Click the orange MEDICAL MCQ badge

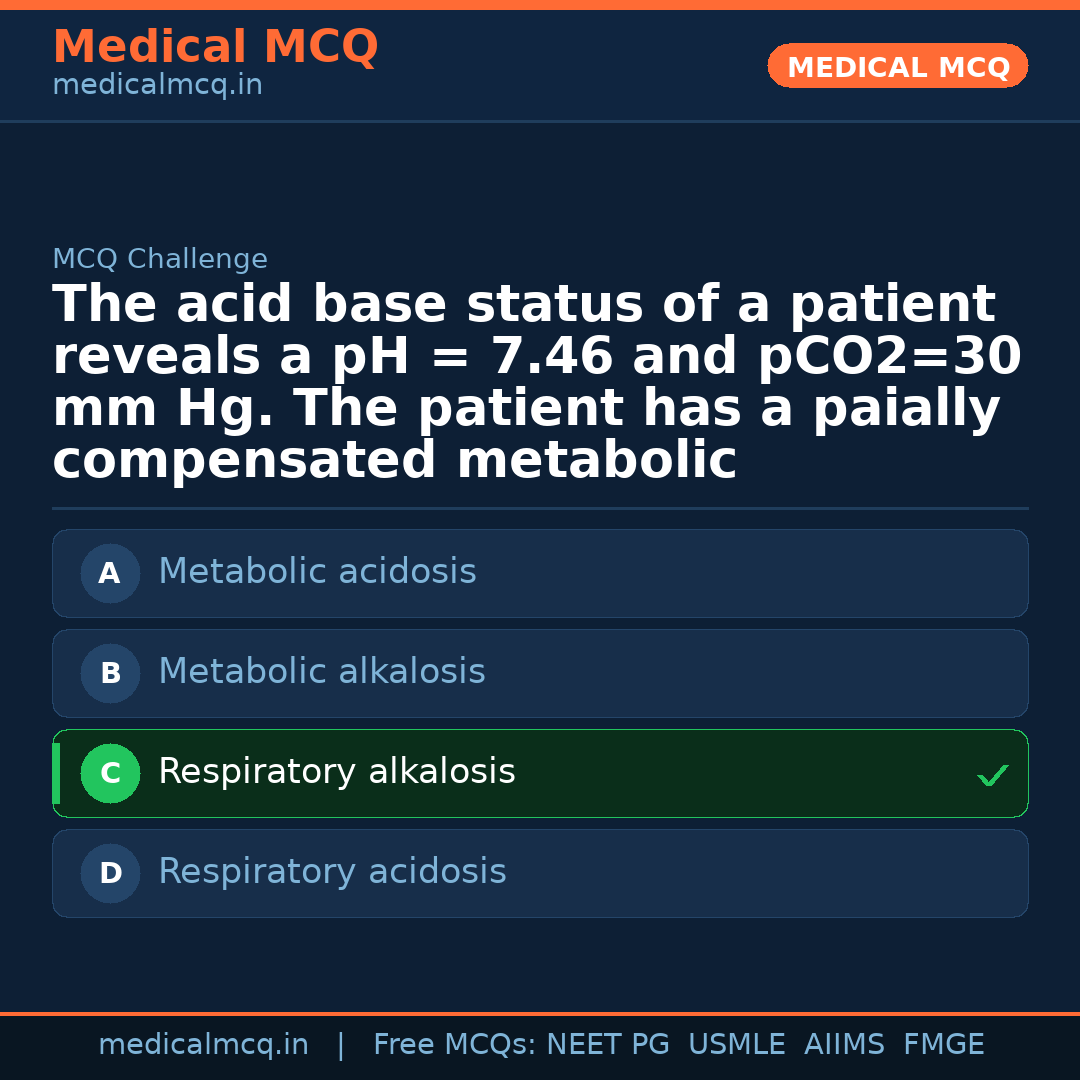click(x=897, y=67)
